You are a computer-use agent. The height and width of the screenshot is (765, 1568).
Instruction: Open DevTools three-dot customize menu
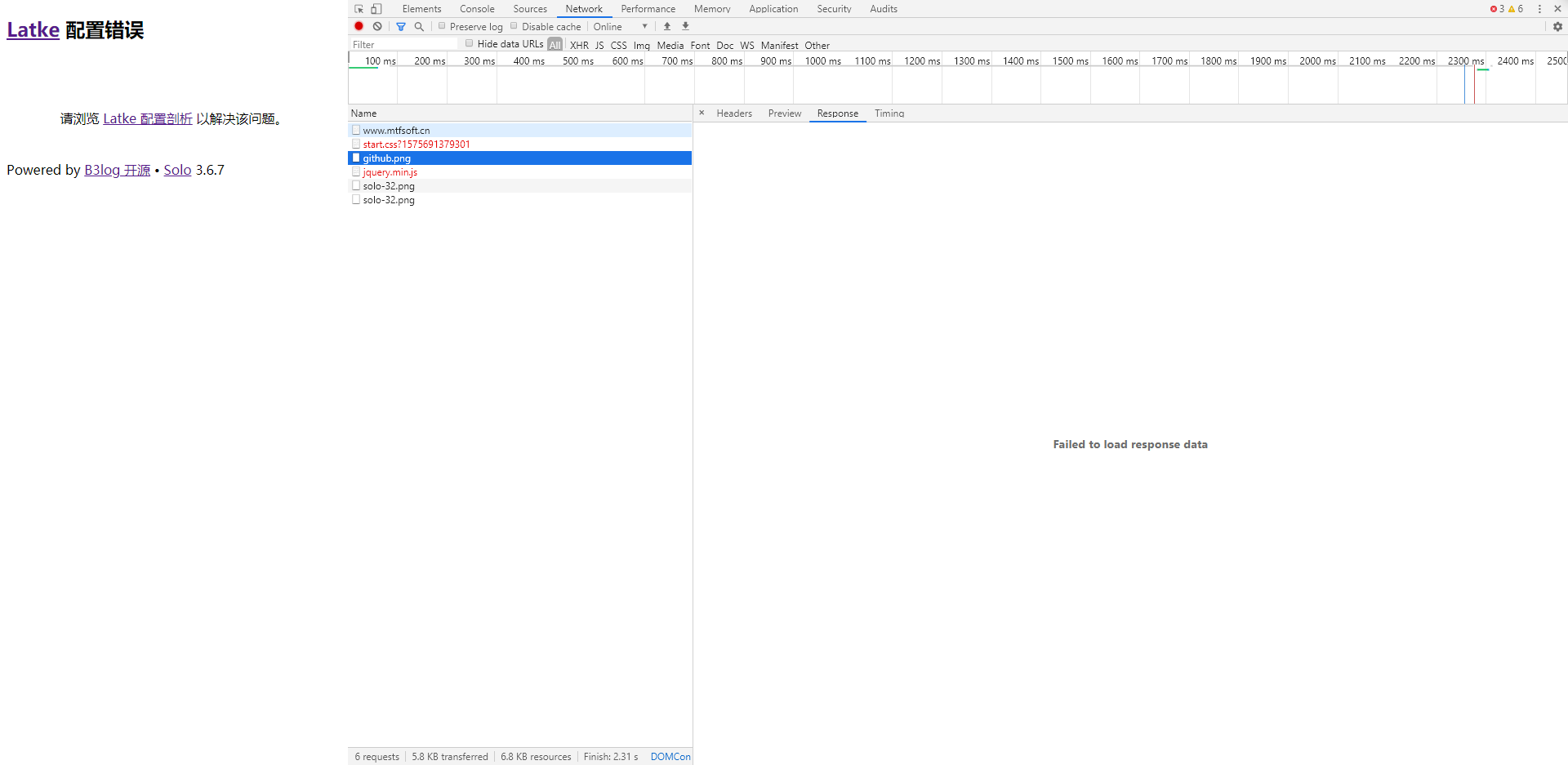click(x=1539, y=9)
